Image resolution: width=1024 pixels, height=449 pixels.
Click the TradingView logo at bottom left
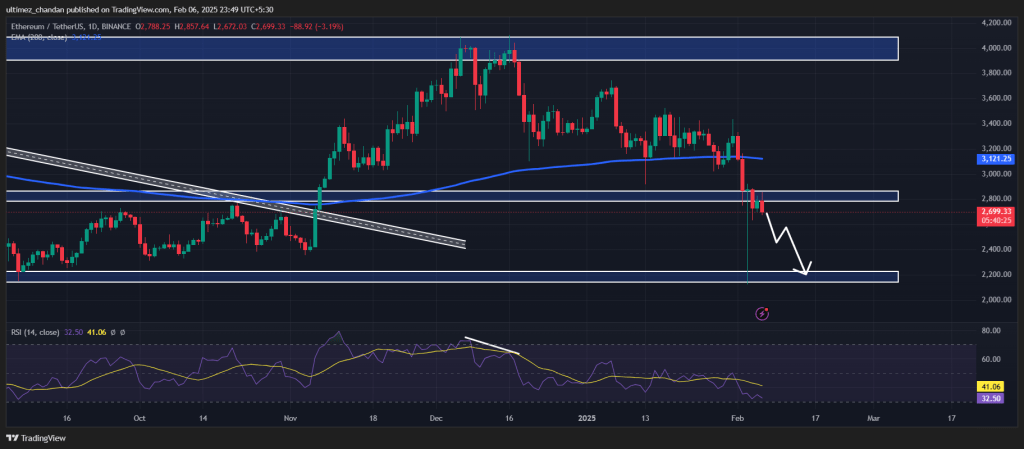(x=36, y=438)
